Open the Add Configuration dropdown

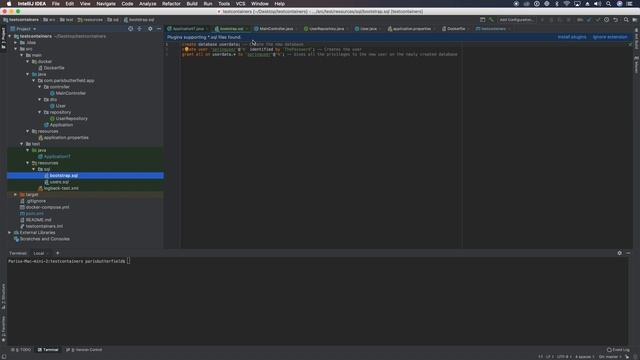pyautogui.click(x=516, y=20)
